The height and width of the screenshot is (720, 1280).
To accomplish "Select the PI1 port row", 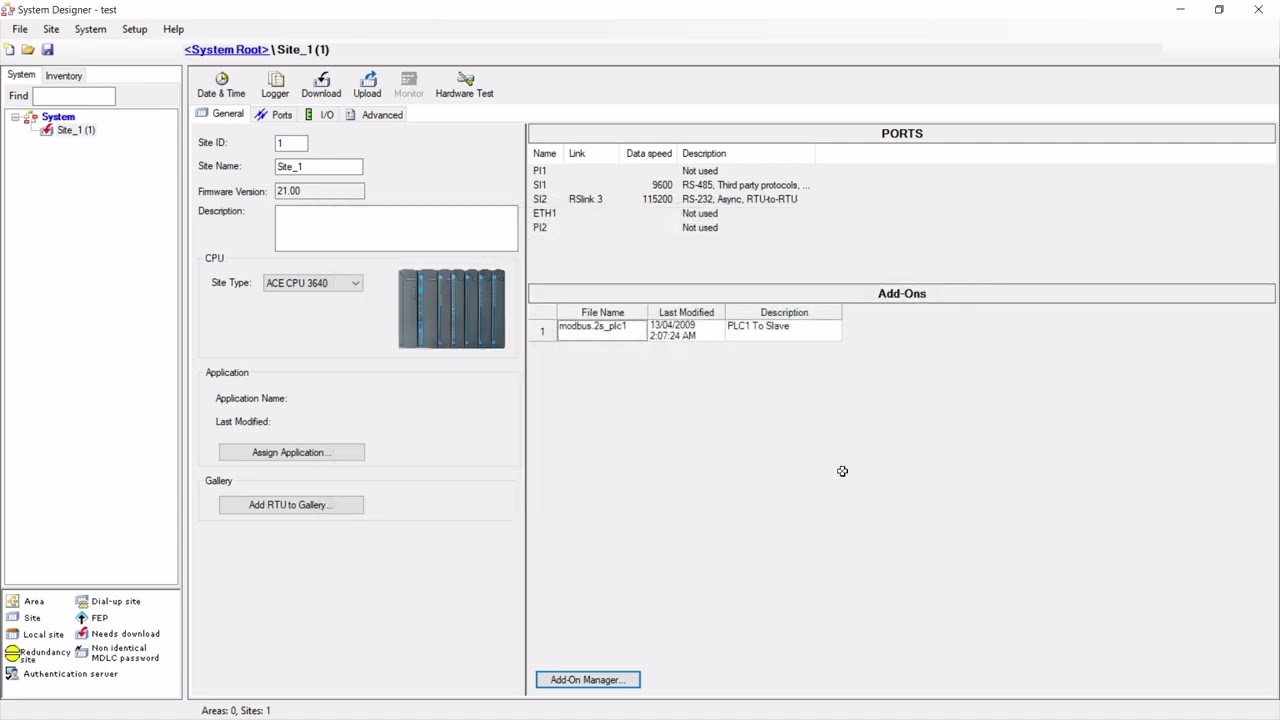I will (x=672, y=171).
